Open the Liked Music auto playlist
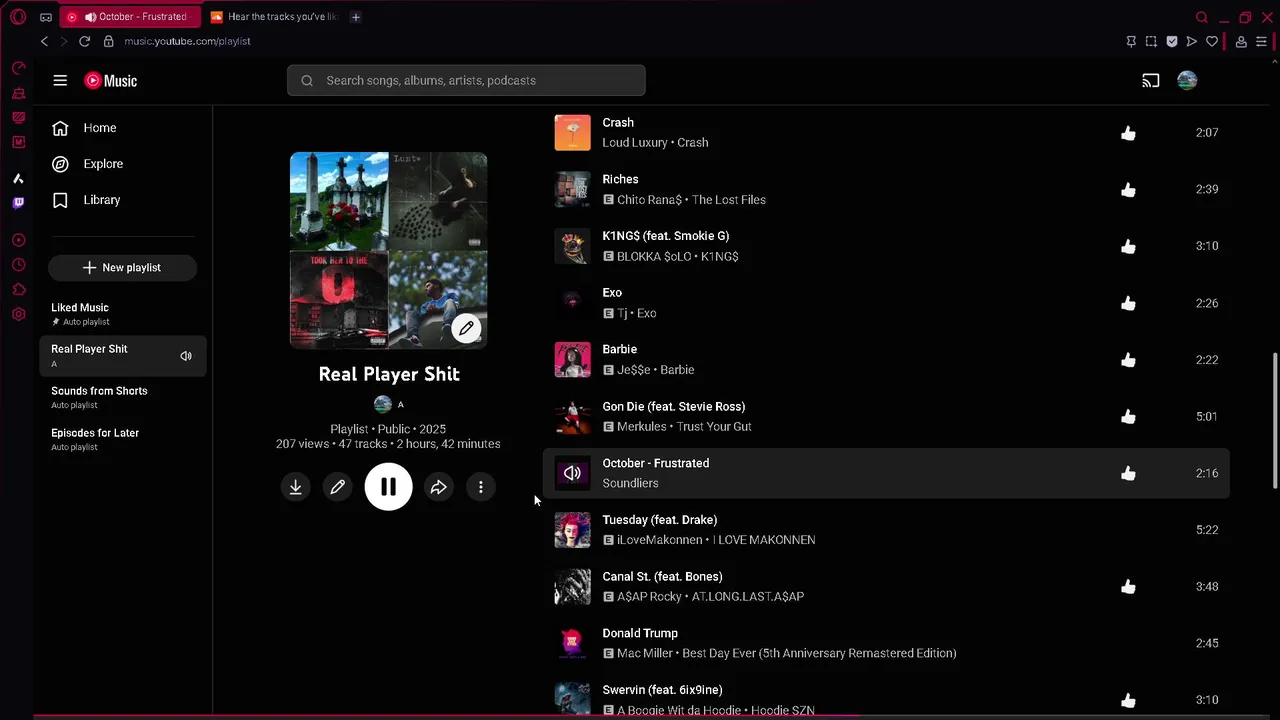This screenshot has height=720, width=1280. click(123, 314)
